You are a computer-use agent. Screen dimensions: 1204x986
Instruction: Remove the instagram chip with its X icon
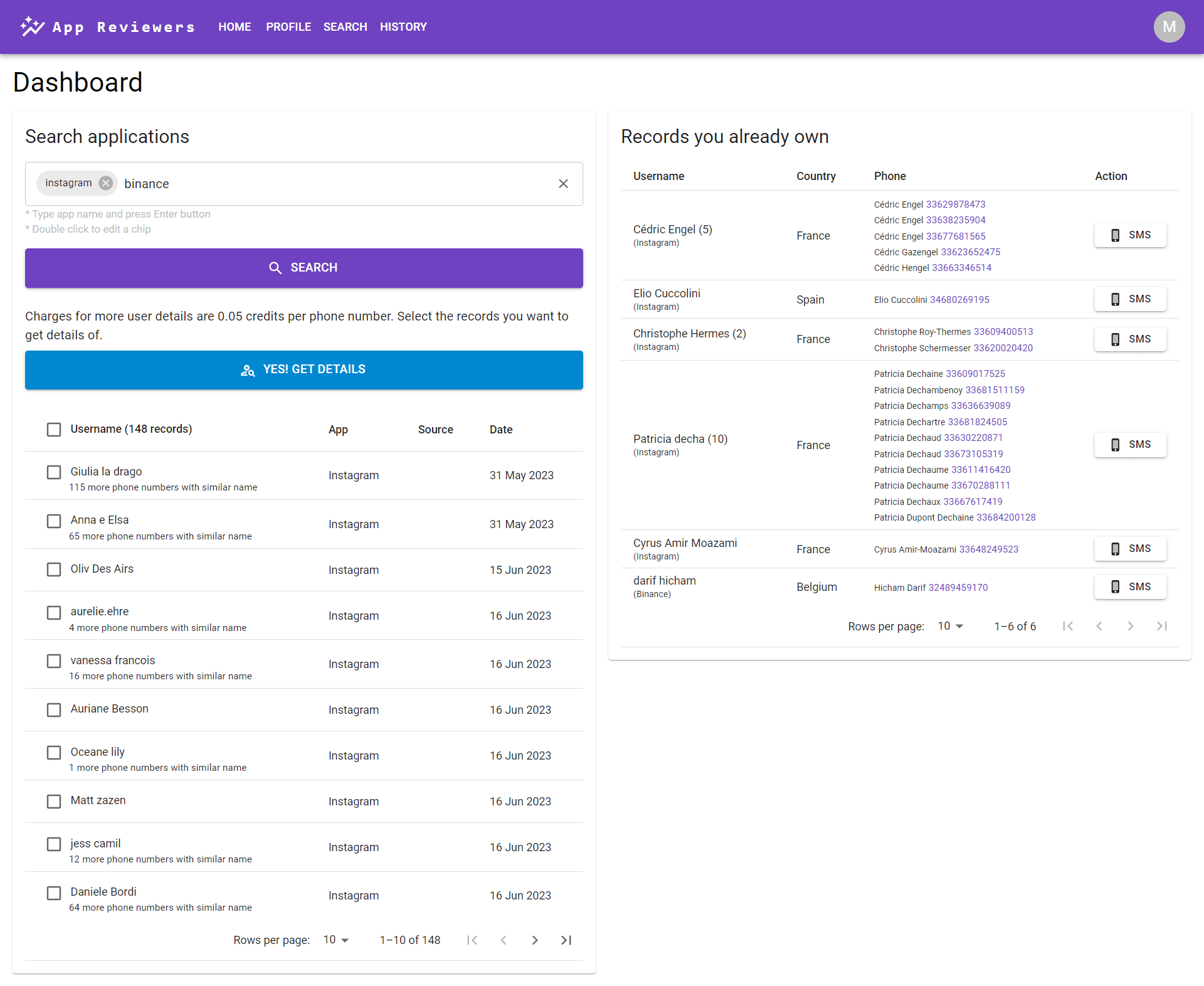point(106,183)
